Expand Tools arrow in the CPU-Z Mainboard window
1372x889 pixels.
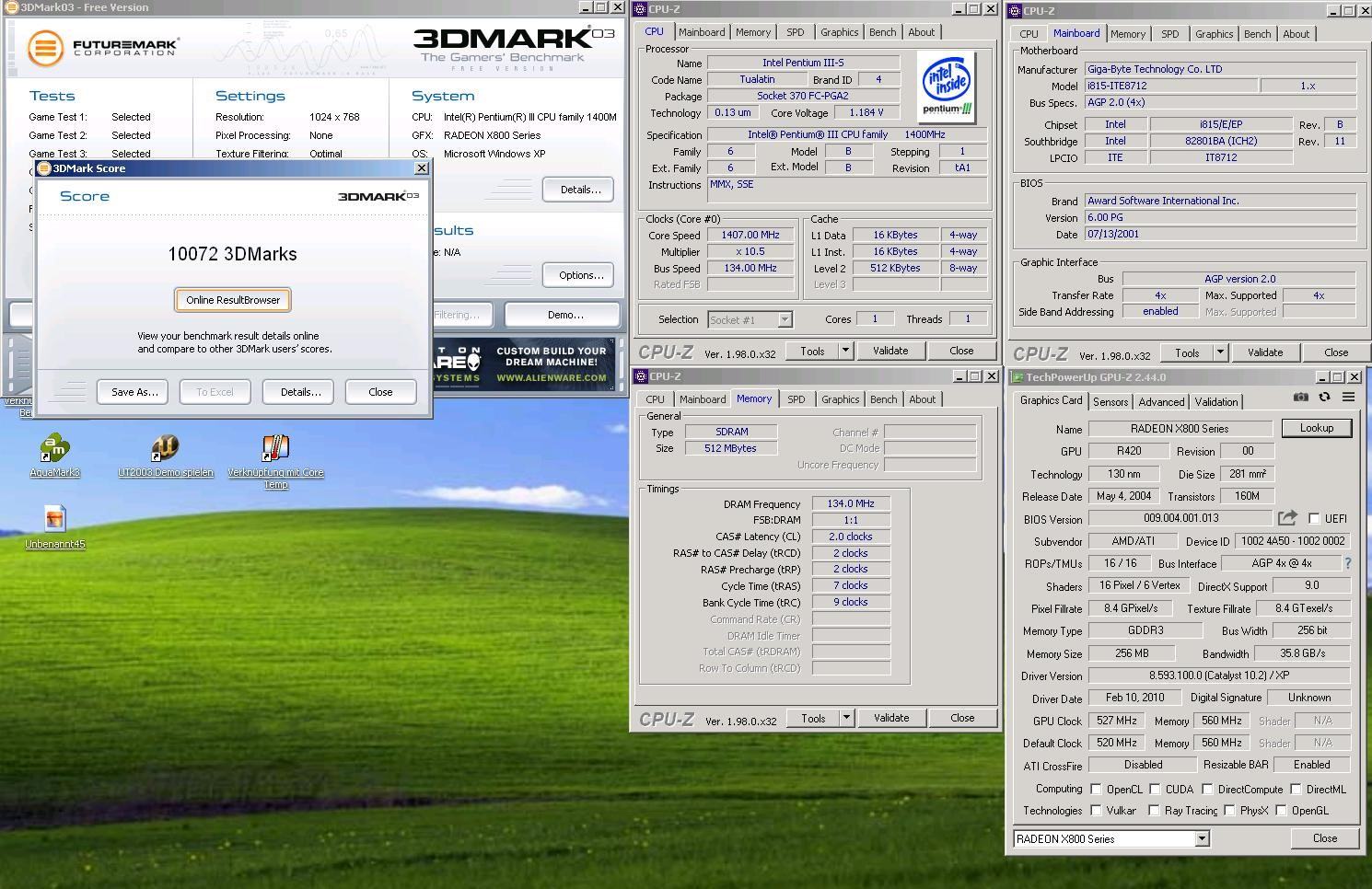point(1220,352)
